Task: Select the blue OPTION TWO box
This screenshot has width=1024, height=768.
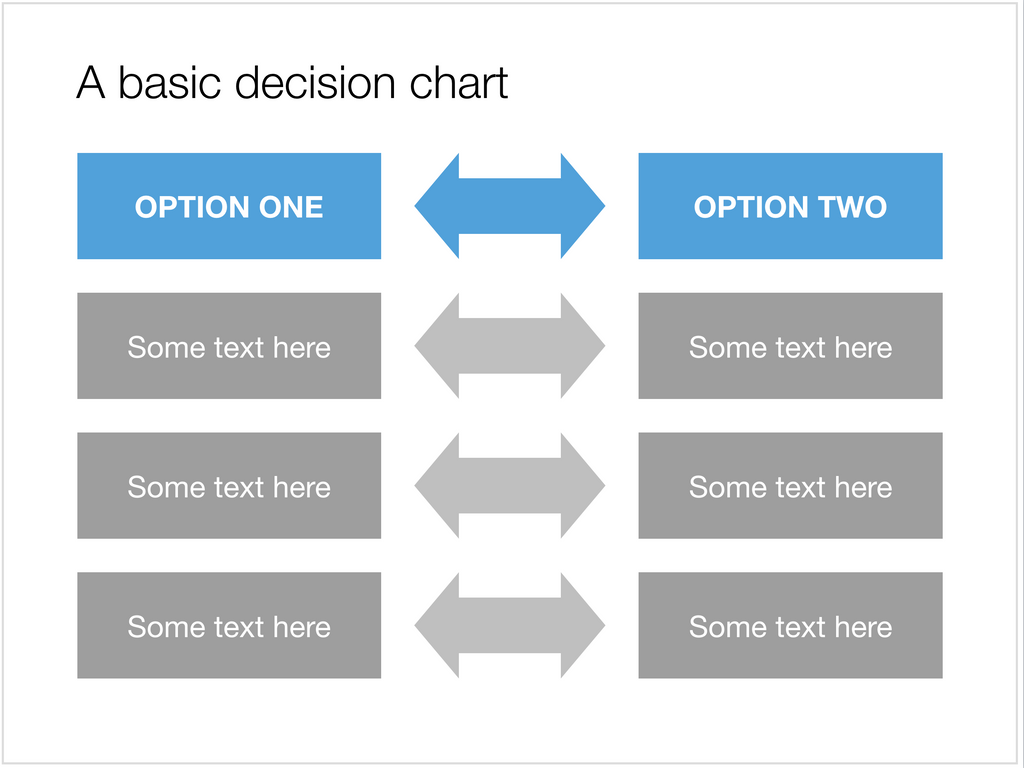Action: [x=790, y=206]
